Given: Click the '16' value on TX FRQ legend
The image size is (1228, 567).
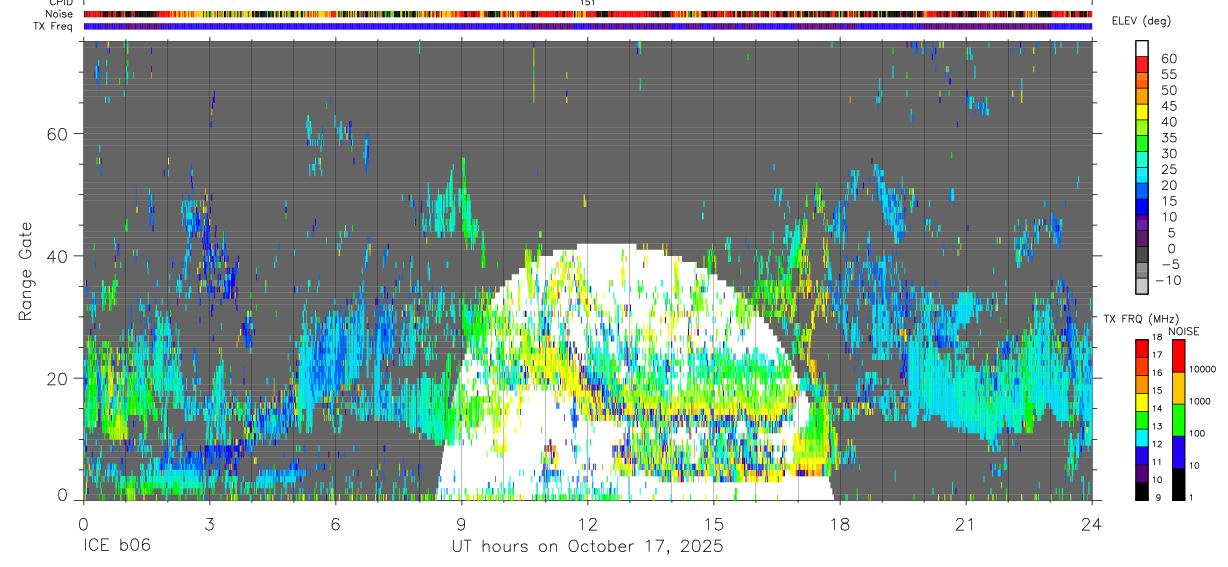Looking at the screenshot, I should click(1157, 373).
